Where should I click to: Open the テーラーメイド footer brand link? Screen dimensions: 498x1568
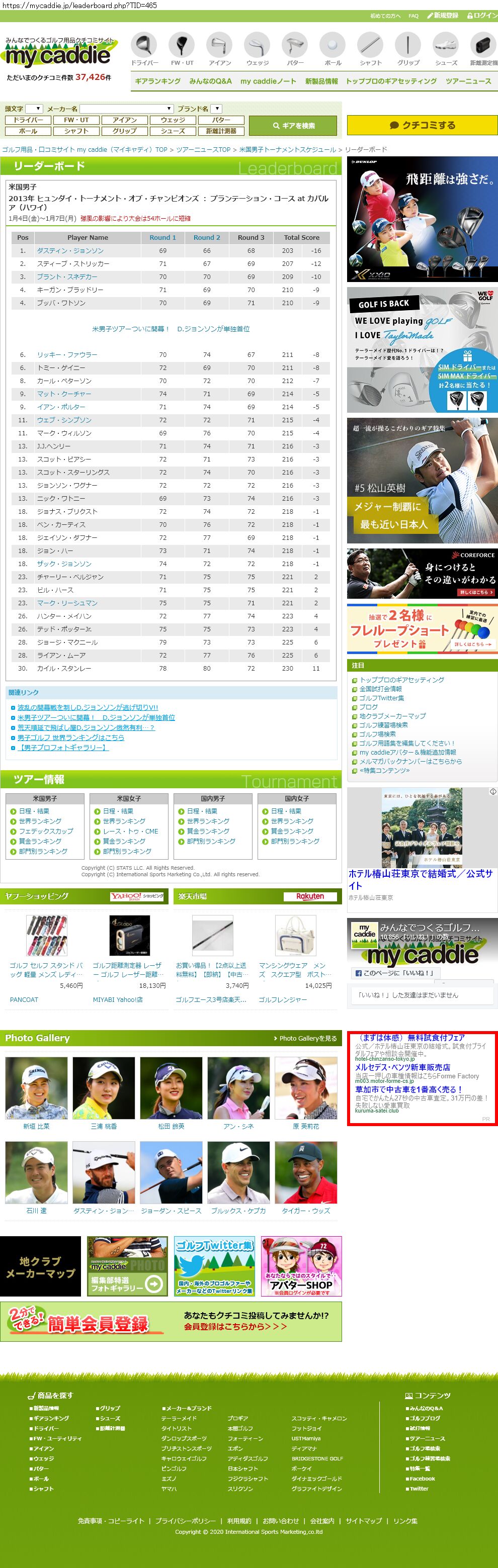[179, 1418]
